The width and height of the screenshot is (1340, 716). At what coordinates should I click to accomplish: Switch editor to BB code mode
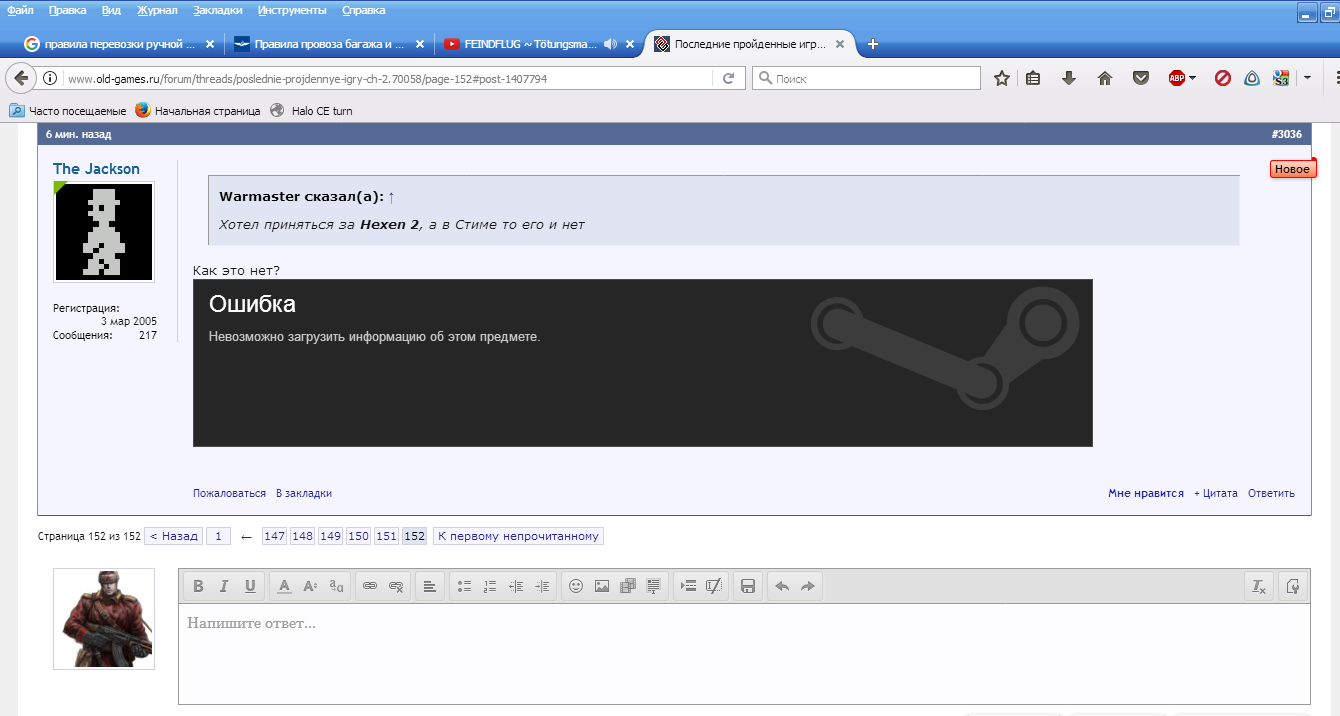[1293, 586]
